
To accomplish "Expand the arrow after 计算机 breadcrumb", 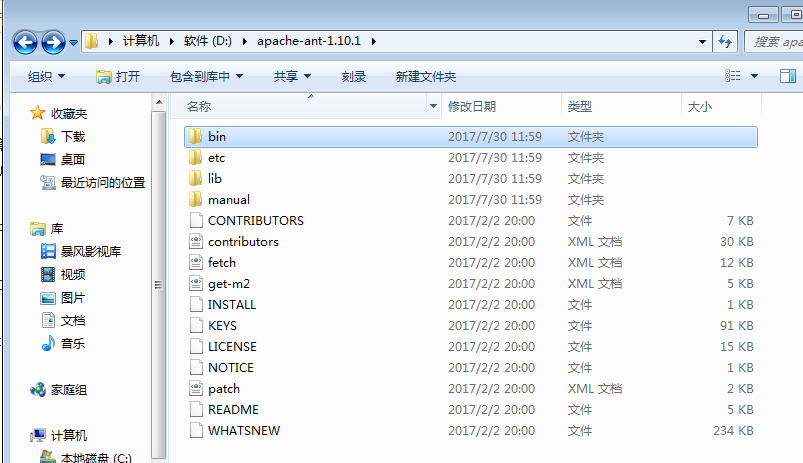I will coord(172,41).
